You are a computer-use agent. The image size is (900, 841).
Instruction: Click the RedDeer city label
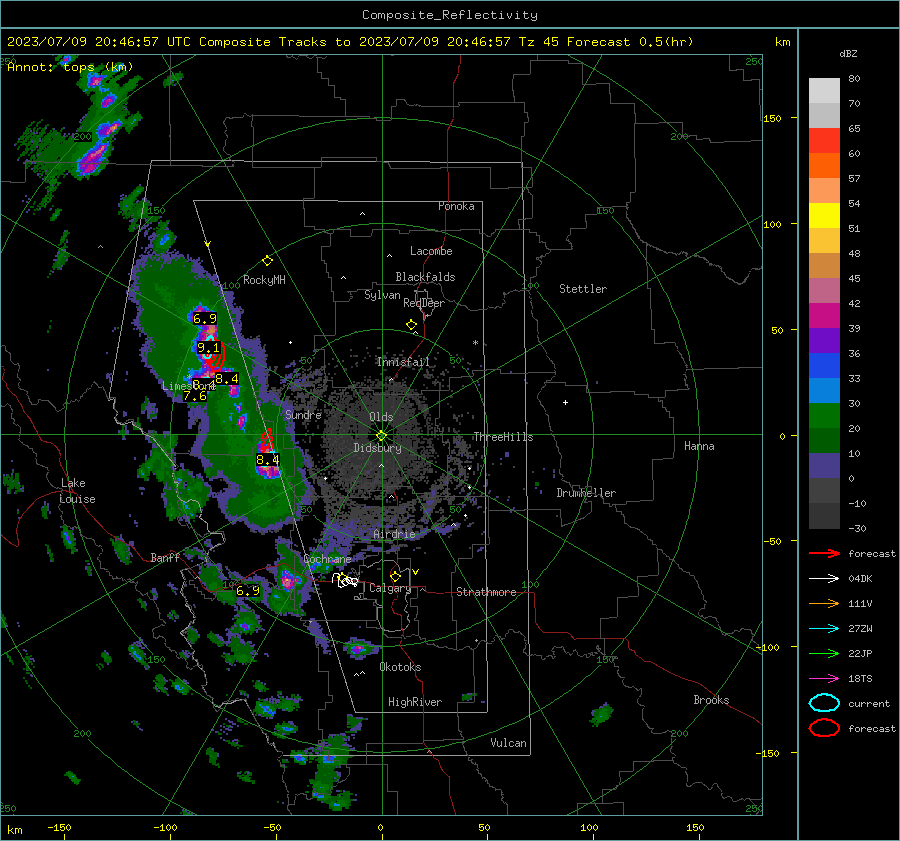(424, 303)
